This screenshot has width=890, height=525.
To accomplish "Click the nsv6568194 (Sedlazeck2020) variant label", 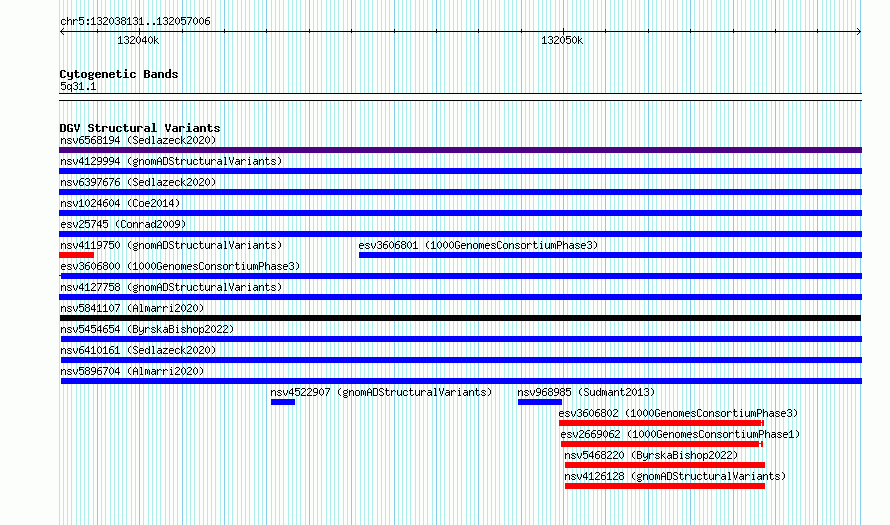I will [138, 140].
